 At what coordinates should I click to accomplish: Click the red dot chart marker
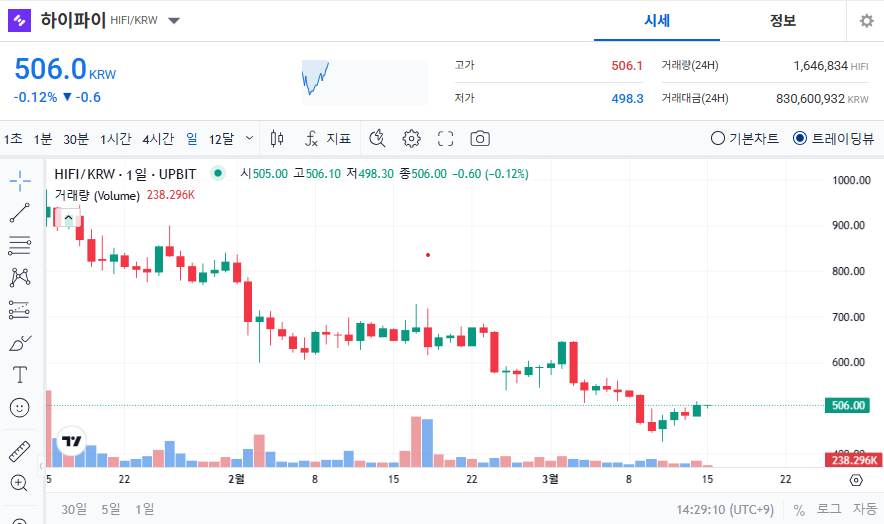(428, 255)
